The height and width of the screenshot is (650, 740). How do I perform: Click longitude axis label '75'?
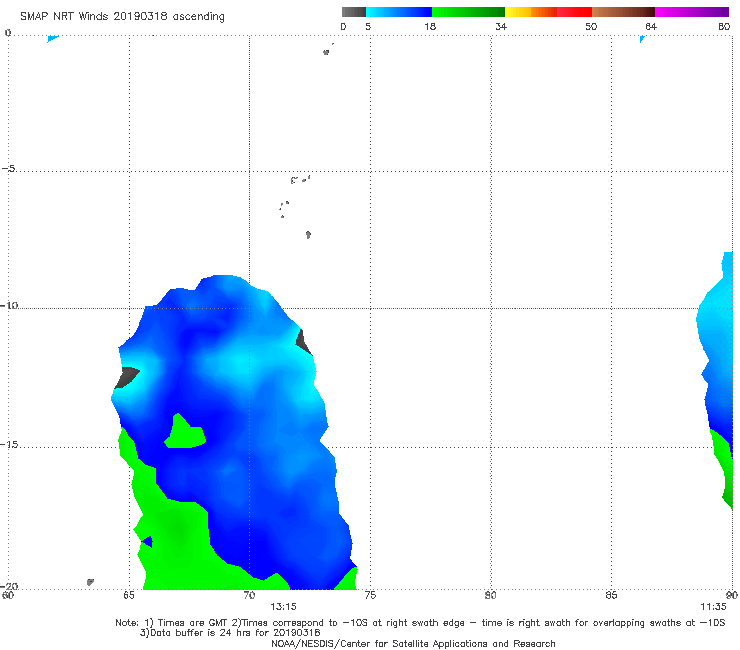(370, 595)
